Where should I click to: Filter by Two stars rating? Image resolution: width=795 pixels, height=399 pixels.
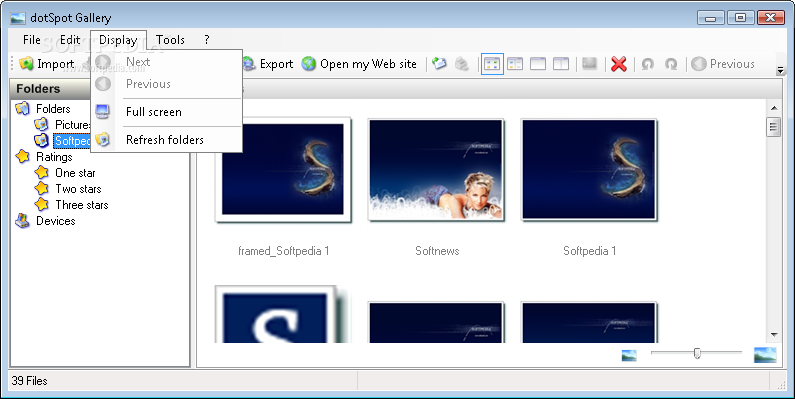(x=78, y=189)
